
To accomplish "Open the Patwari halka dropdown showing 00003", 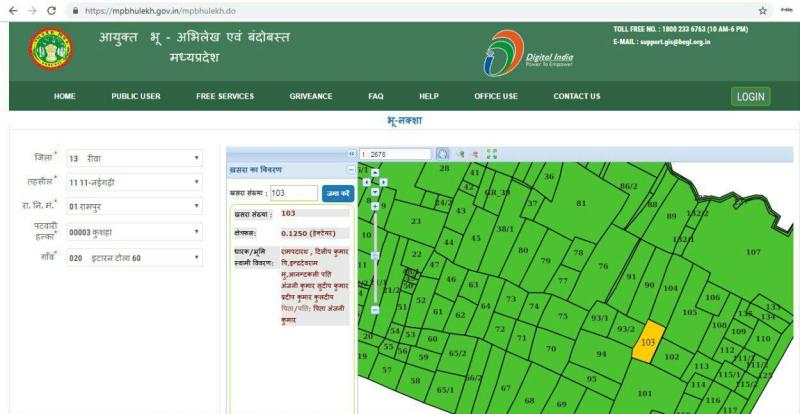I will (134, 232).
